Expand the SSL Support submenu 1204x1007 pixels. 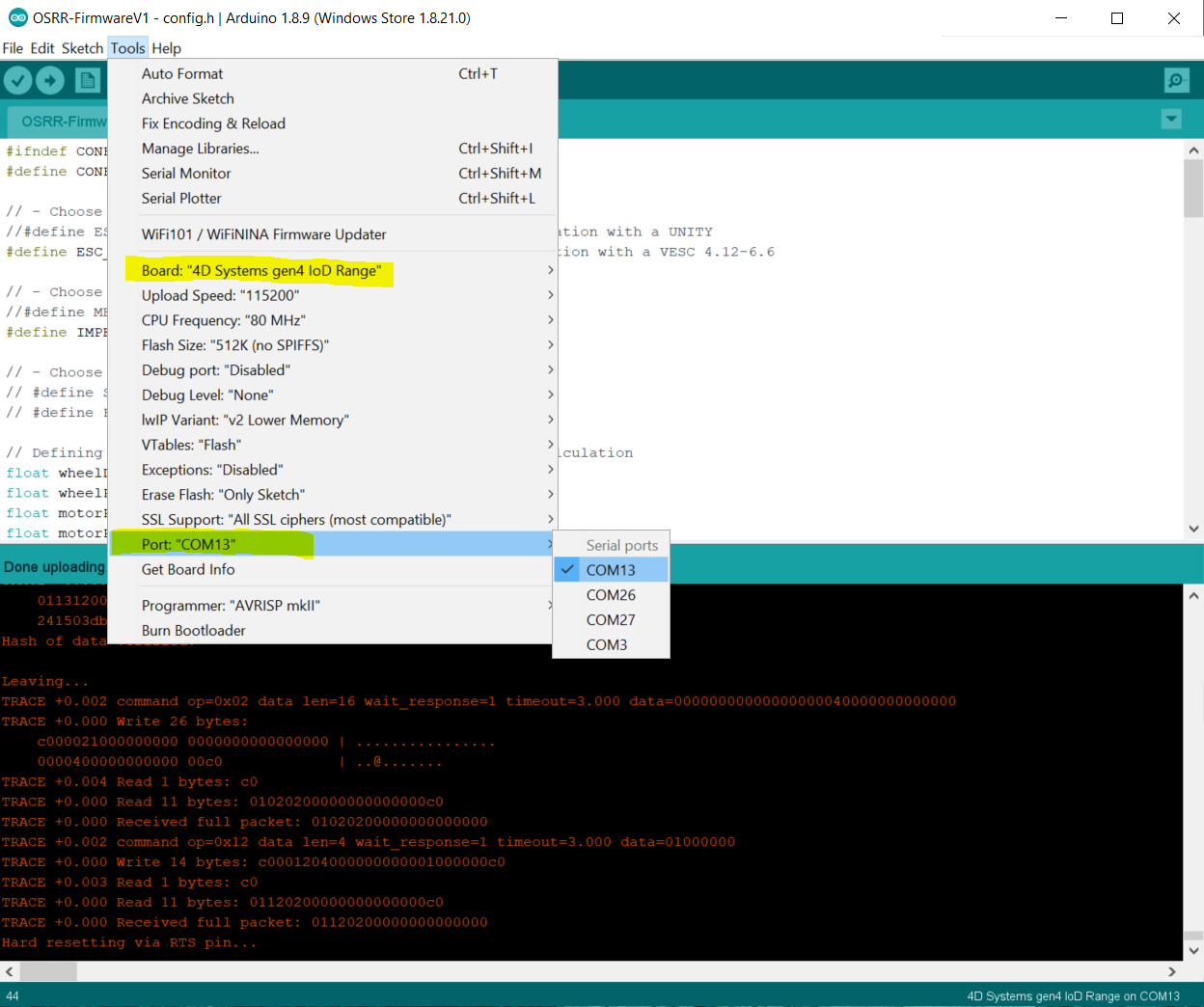pos(333,520)
